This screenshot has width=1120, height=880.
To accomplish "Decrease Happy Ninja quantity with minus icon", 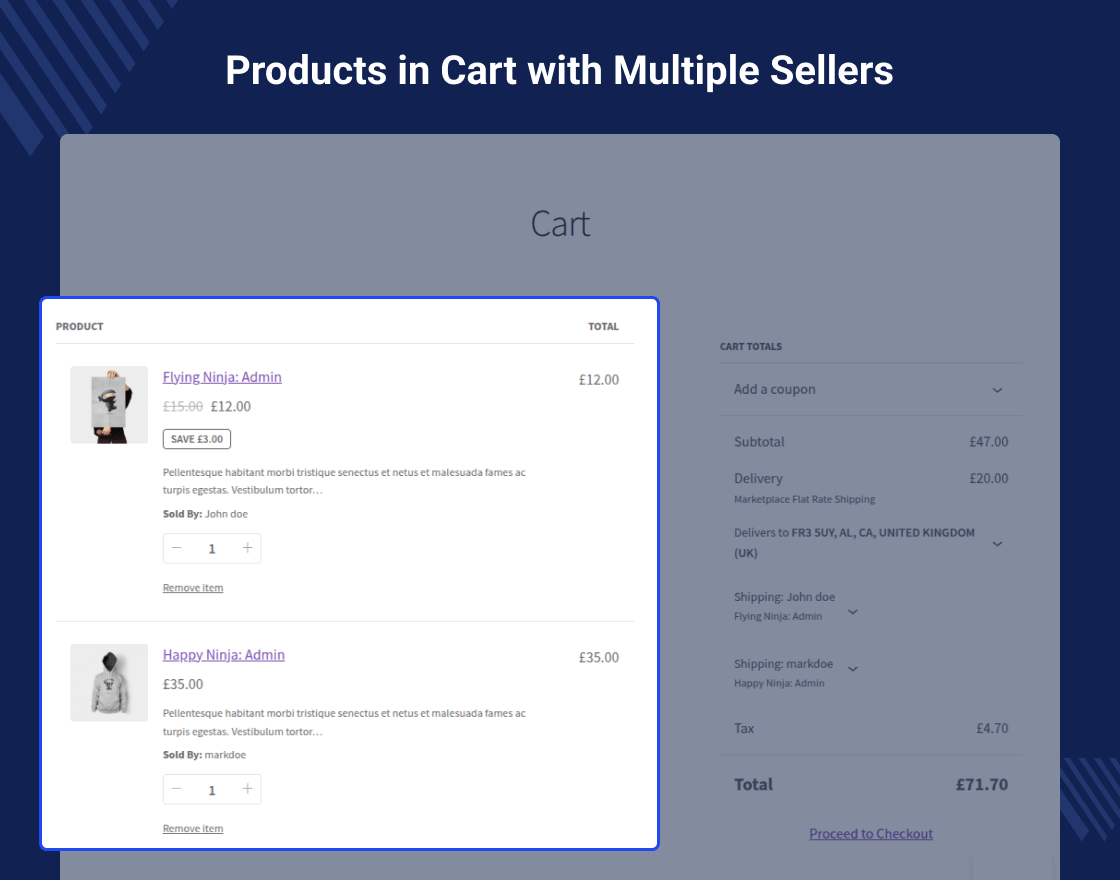I will 177,789.
